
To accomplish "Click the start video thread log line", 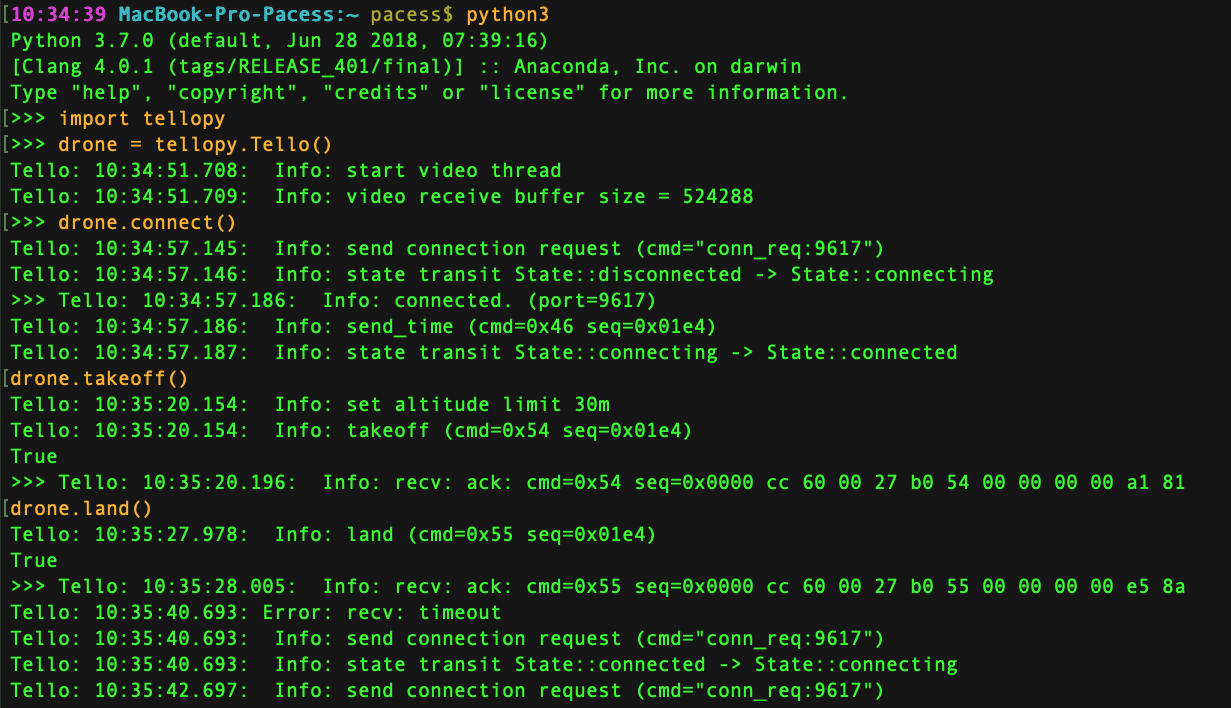I will tap(286, 171).
